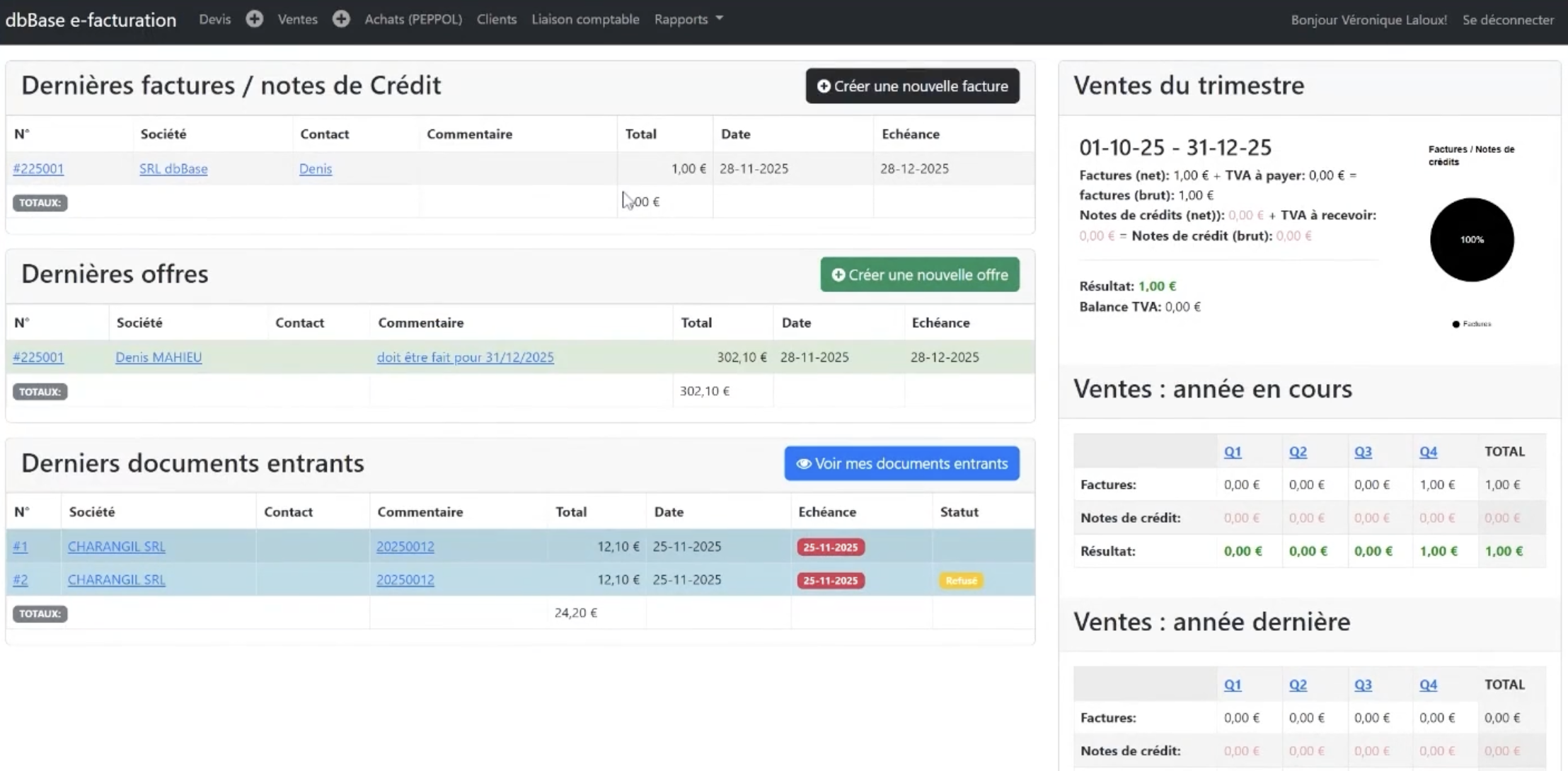The width and height of the screenshot is (1568, 771).
Task: Open the Rapports dropdown menu
Action: click(688, 19)
